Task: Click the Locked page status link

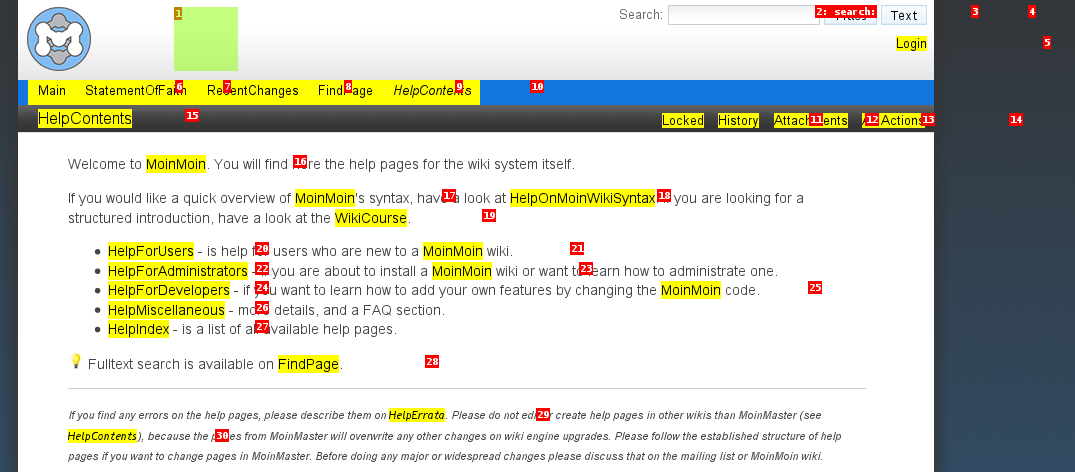Action: click(683, 121)
